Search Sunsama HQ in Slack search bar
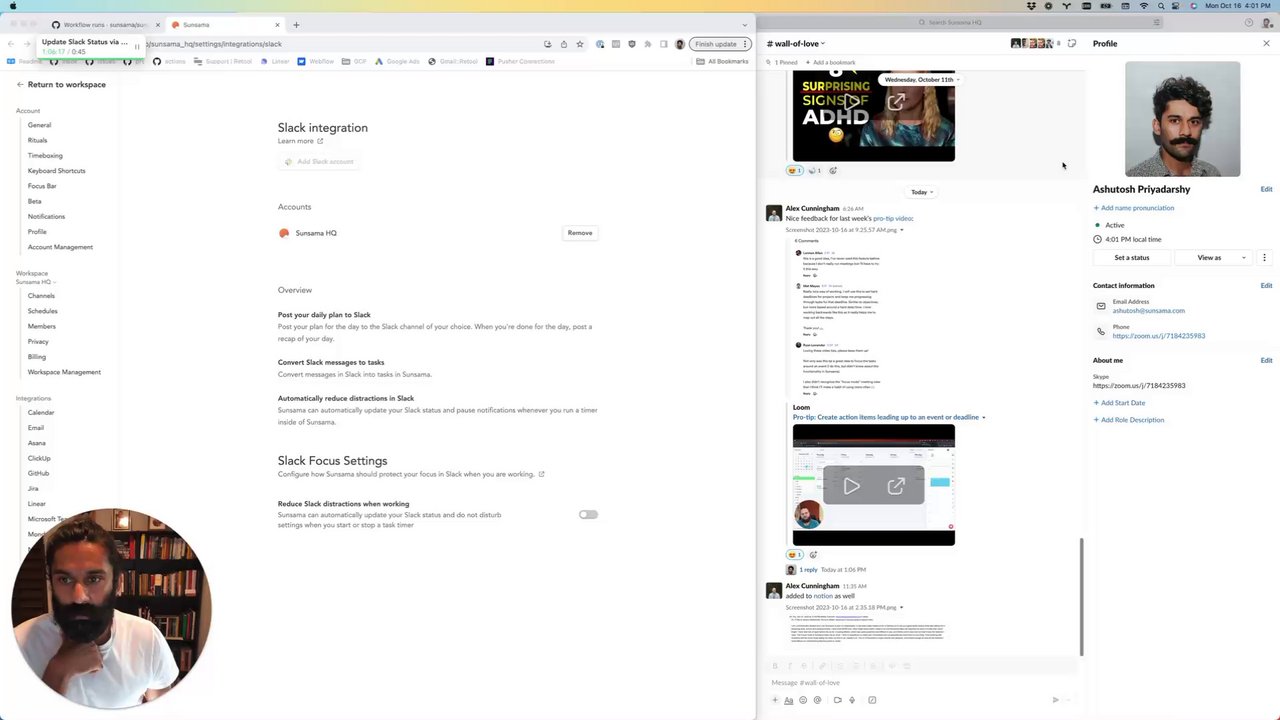 click(x=1040, y=22)
